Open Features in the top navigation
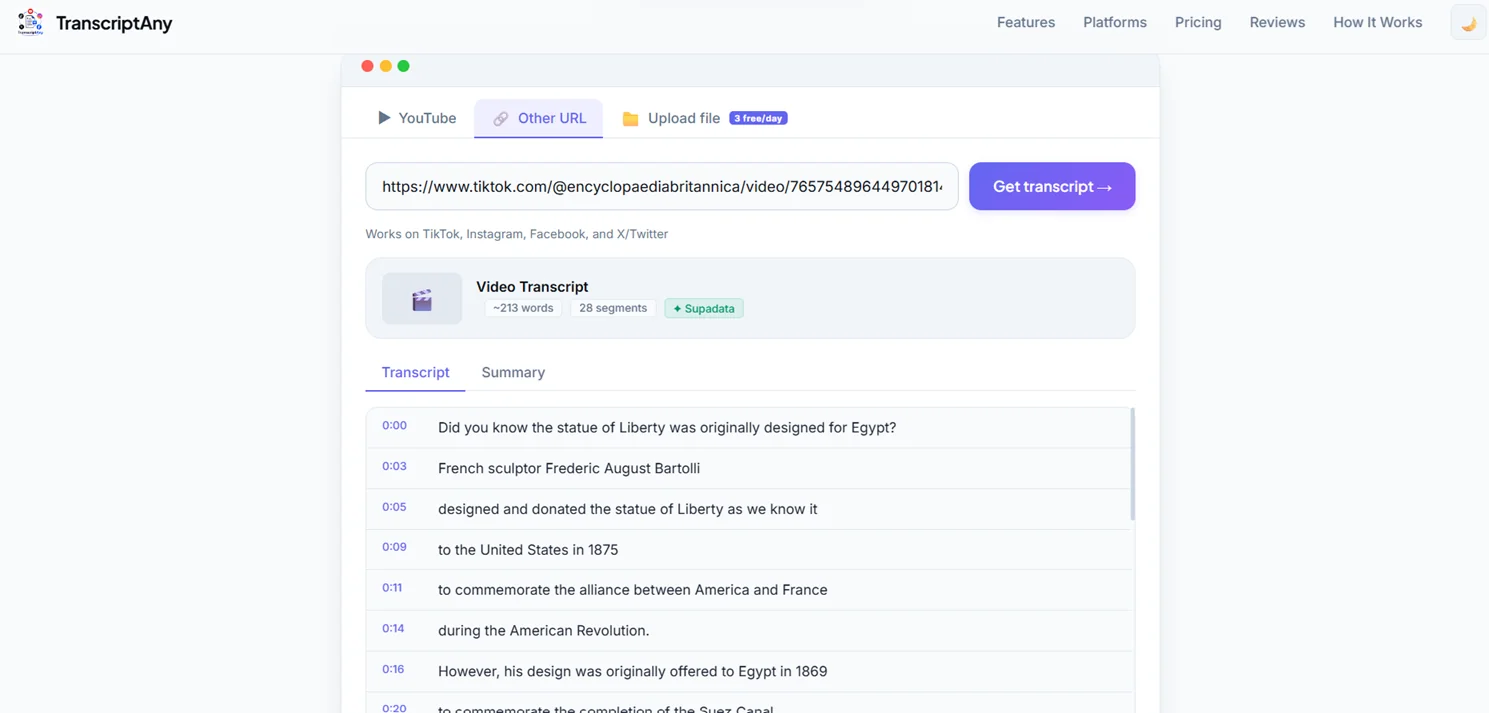This screenshot has width=1489, height=713. tap(1026, 22)
